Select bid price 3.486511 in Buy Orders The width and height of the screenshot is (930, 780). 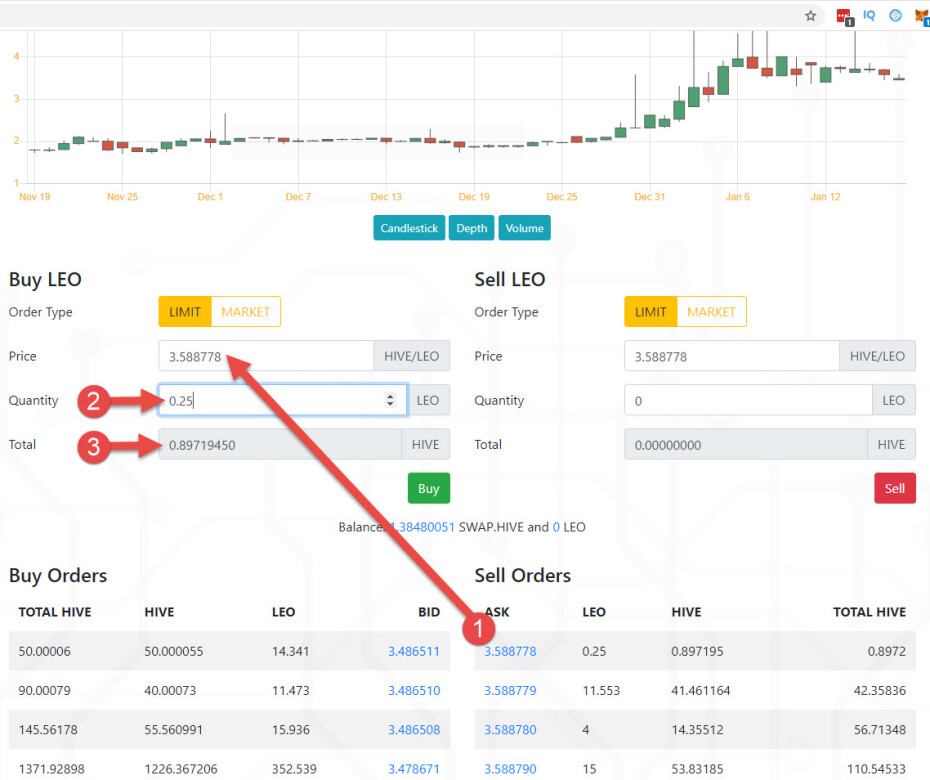coord(414,651)
